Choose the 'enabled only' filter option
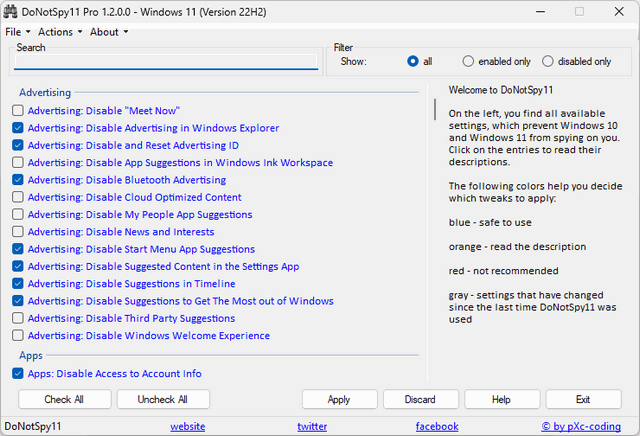This screenshot has height=436, width=640. [468, 61]
